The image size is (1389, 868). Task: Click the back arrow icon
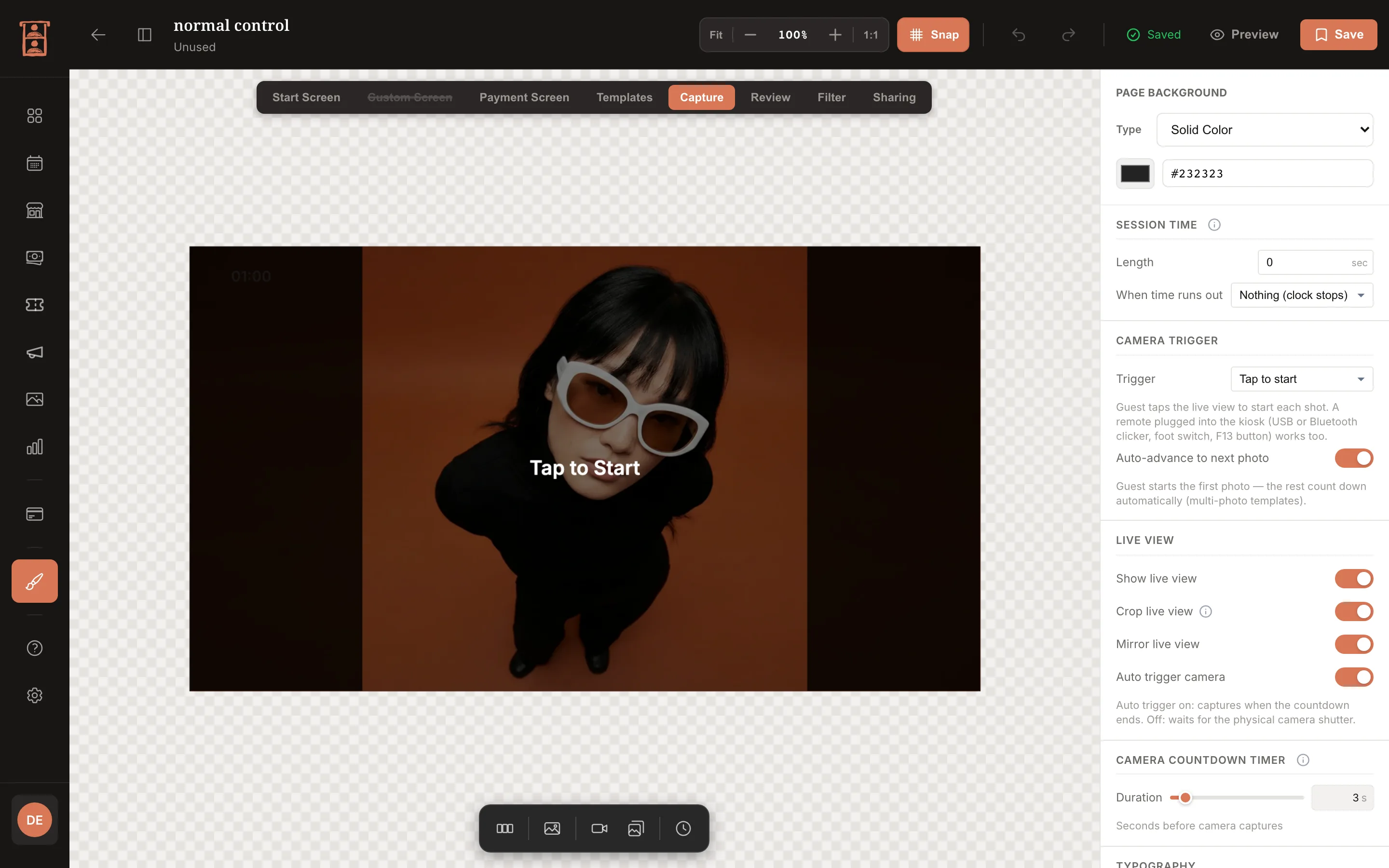pyautogui.click(x=98, y=35)
